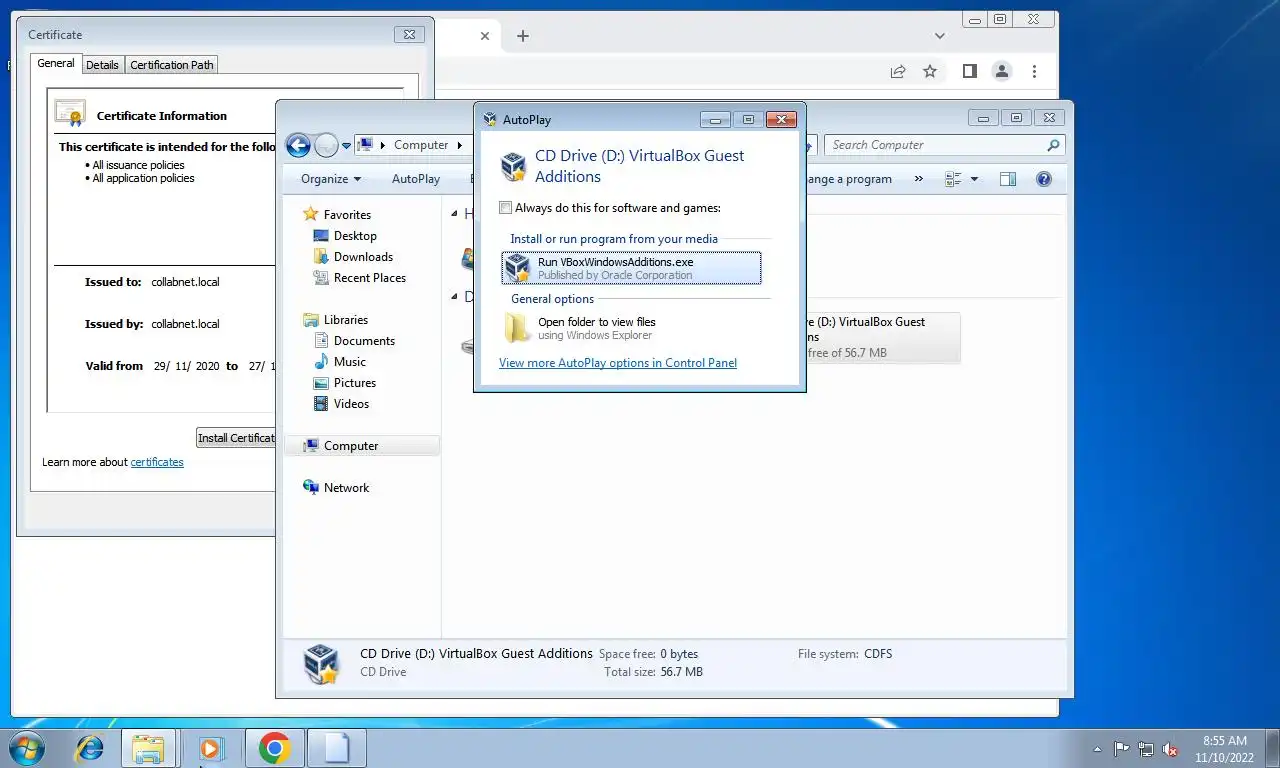The width and height of the screenshot is (1280, 768).
Task: Open Chrome profile avatar
Action: (1001, 71)
